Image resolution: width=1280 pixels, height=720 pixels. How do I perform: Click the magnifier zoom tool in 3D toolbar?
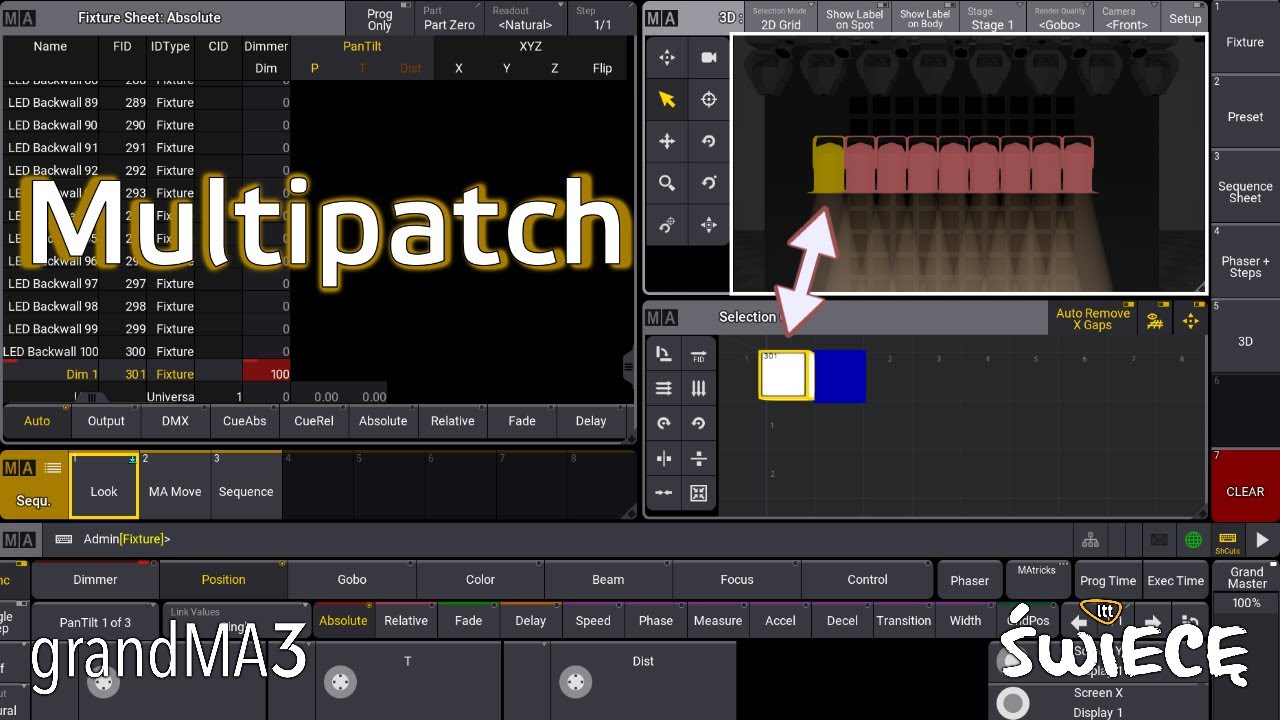667,183
